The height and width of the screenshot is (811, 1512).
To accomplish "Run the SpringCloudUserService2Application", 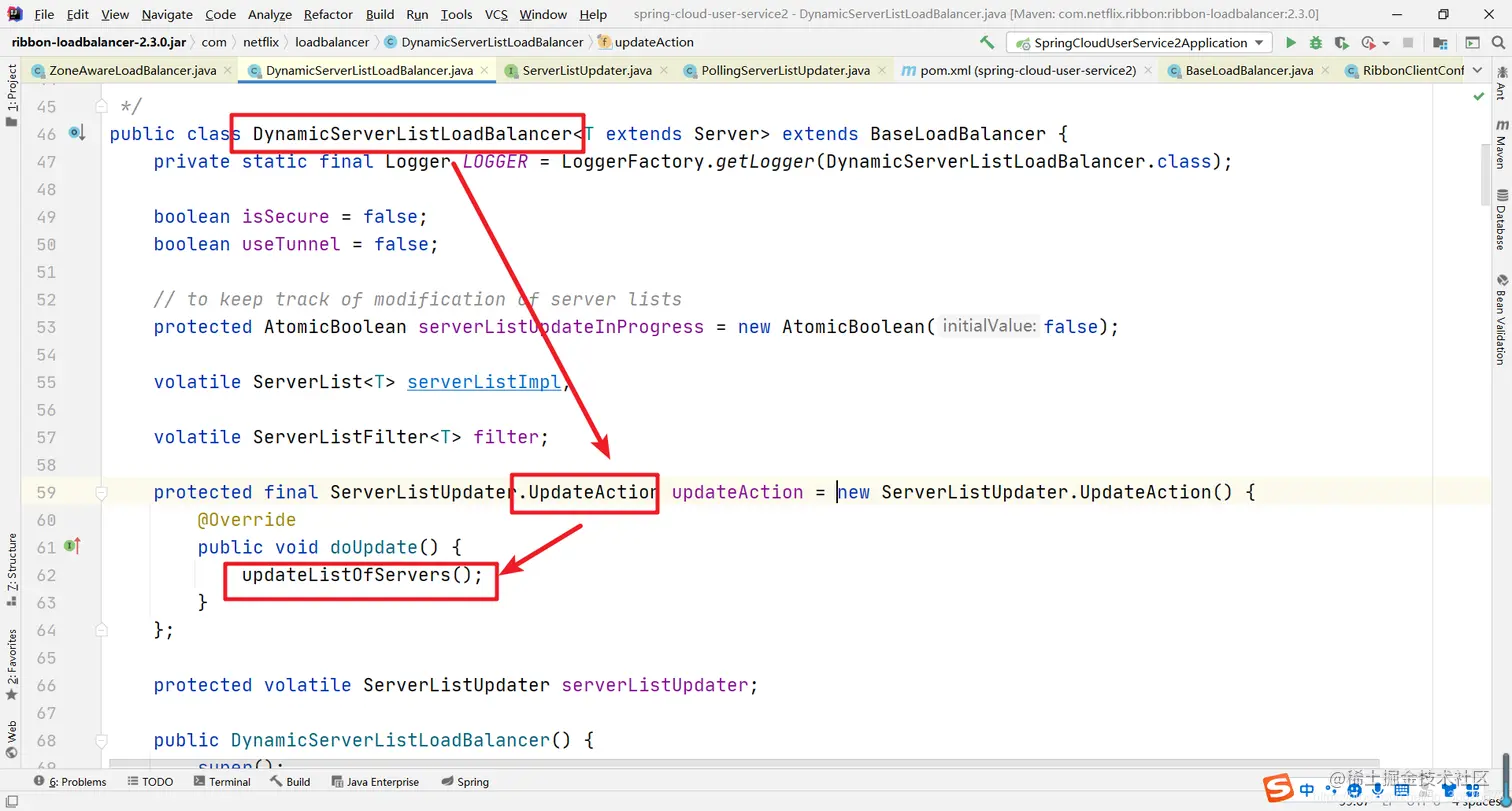I will pyautogui.click(x=1291, y=43).
